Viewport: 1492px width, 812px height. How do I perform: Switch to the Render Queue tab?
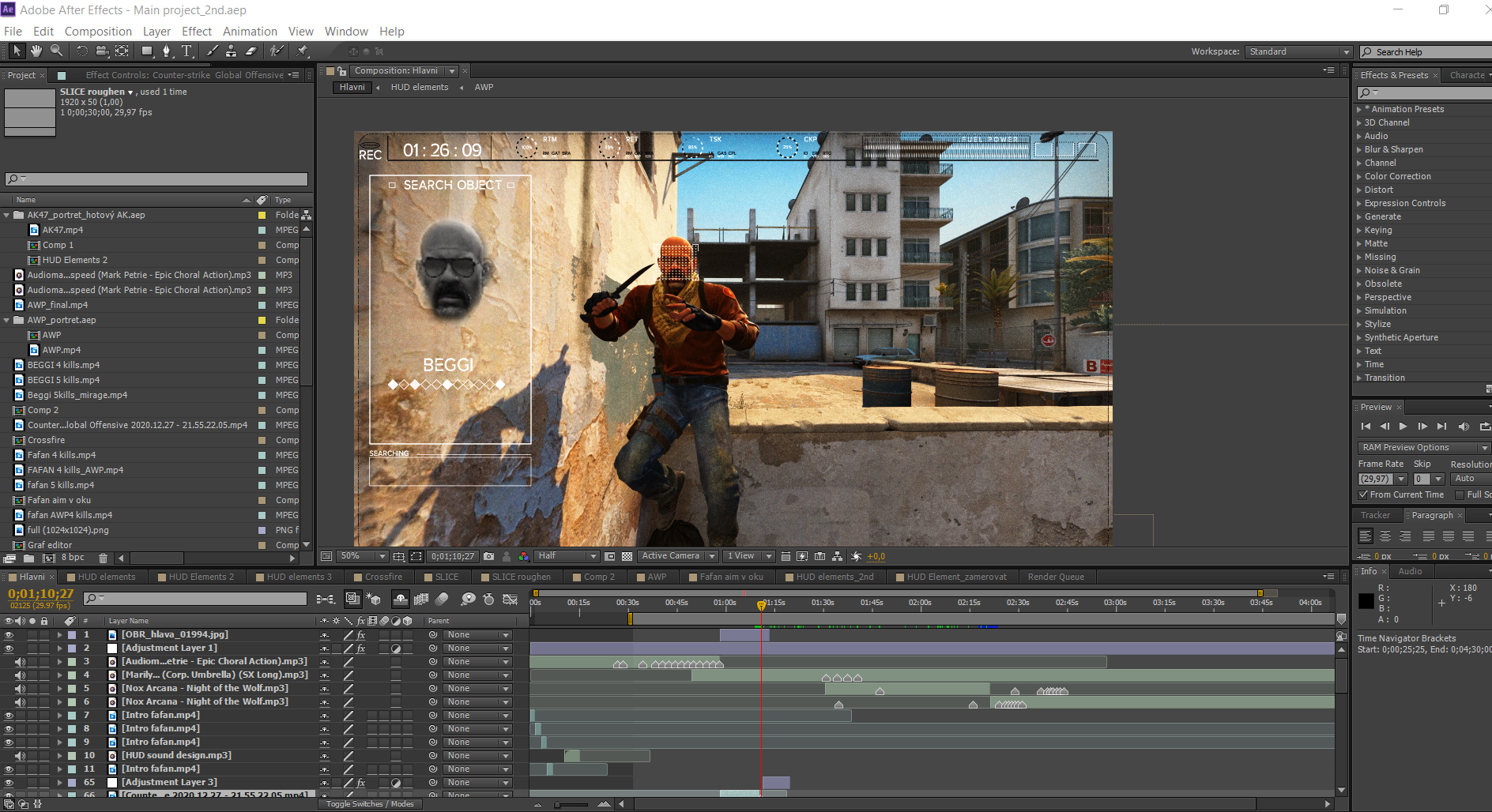(1056, 577)
